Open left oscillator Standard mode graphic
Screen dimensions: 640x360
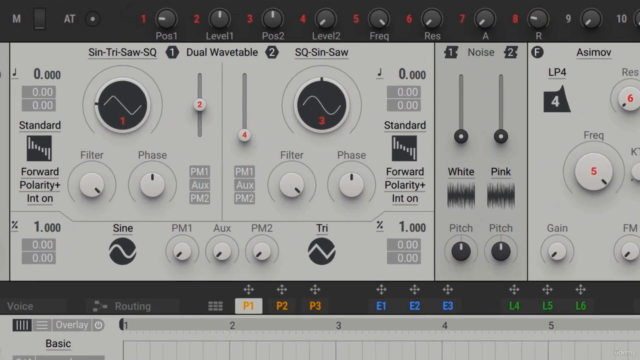pos(39,149)
